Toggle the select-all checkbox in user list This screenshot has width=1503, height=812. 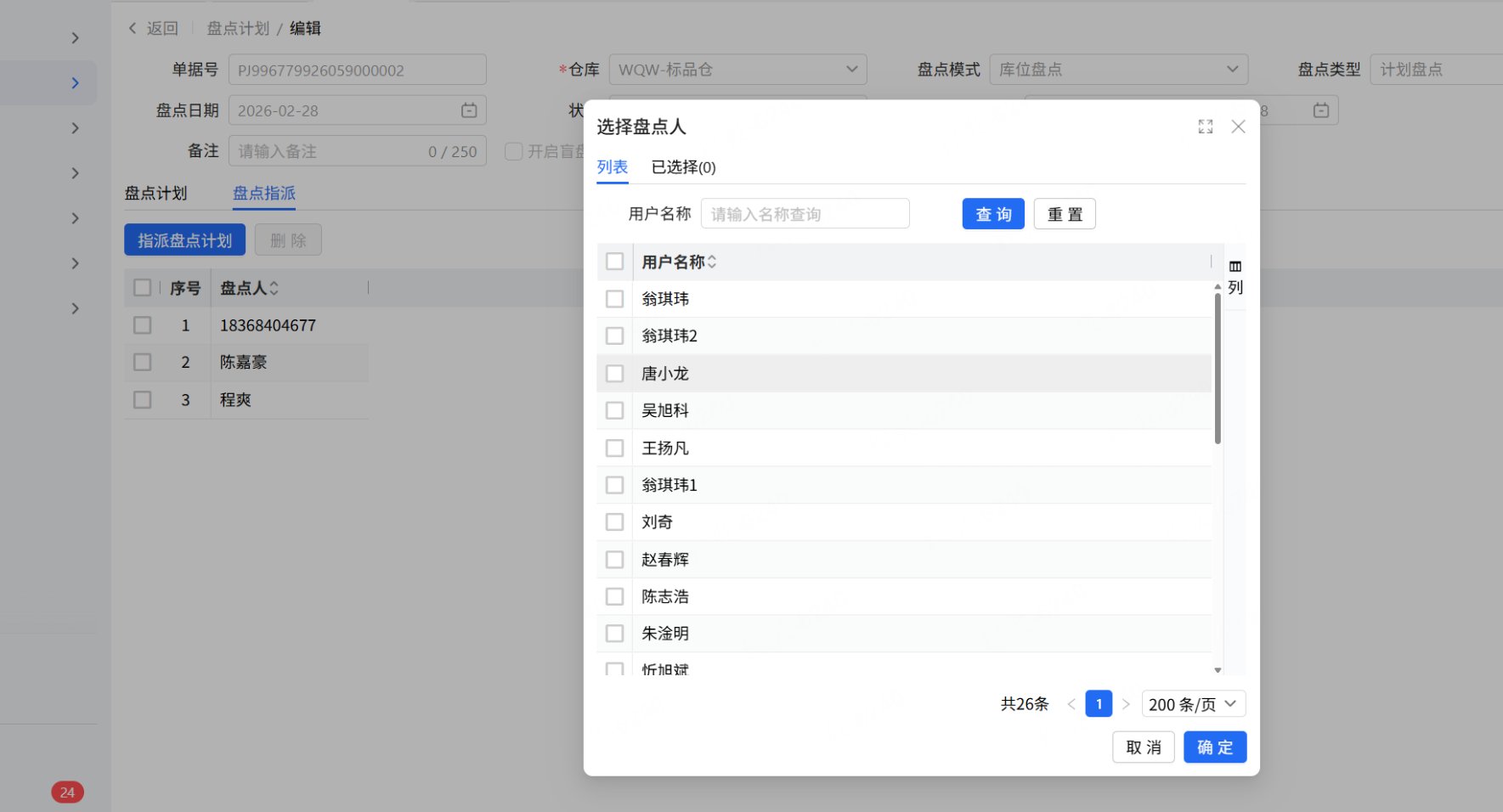[614, 262]
